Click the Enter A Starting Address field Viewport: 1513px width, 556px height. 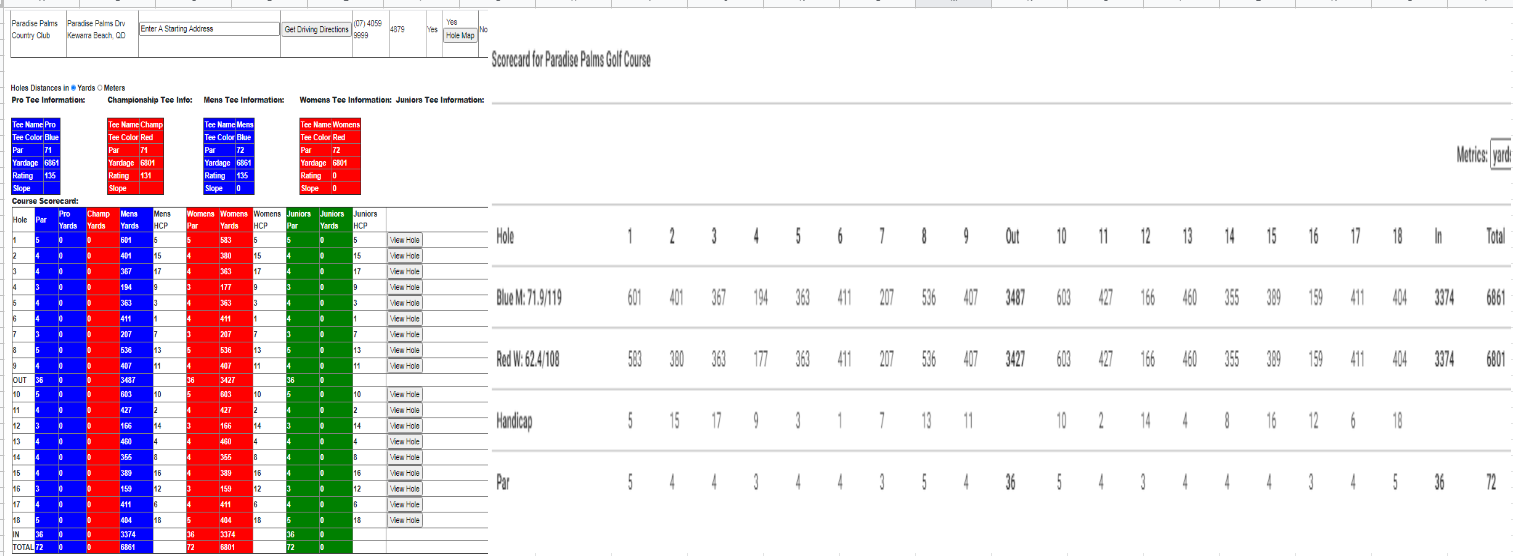[x=207, y=29]
